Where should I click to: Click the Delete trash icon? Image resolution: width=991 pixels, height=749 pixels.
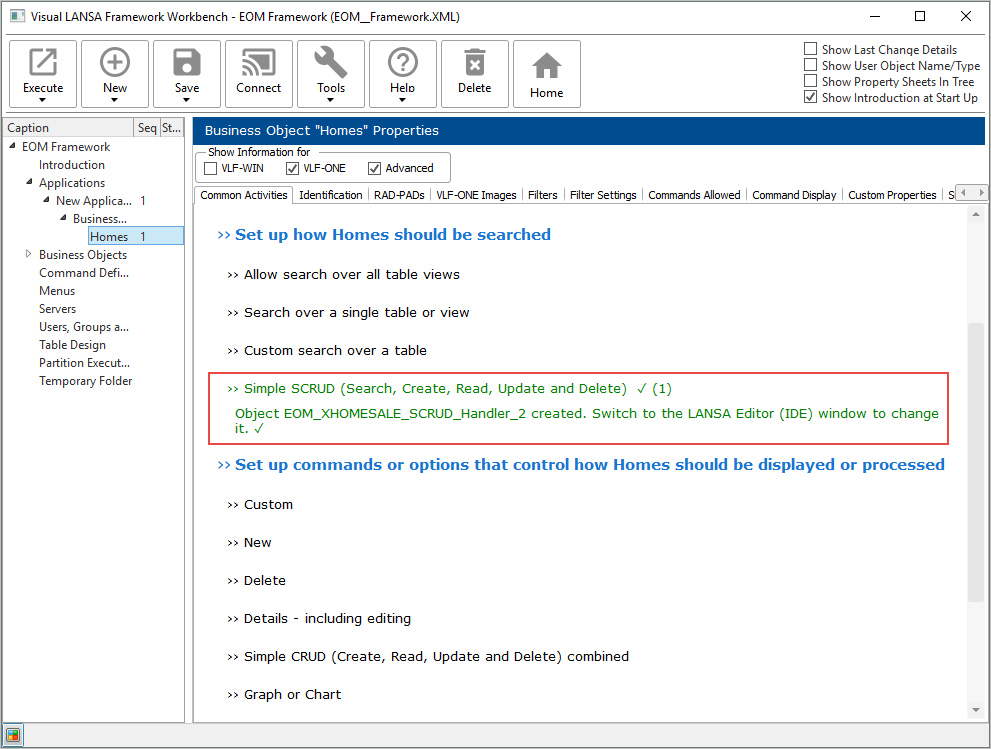pyautogui.click(x=475, y=63)
